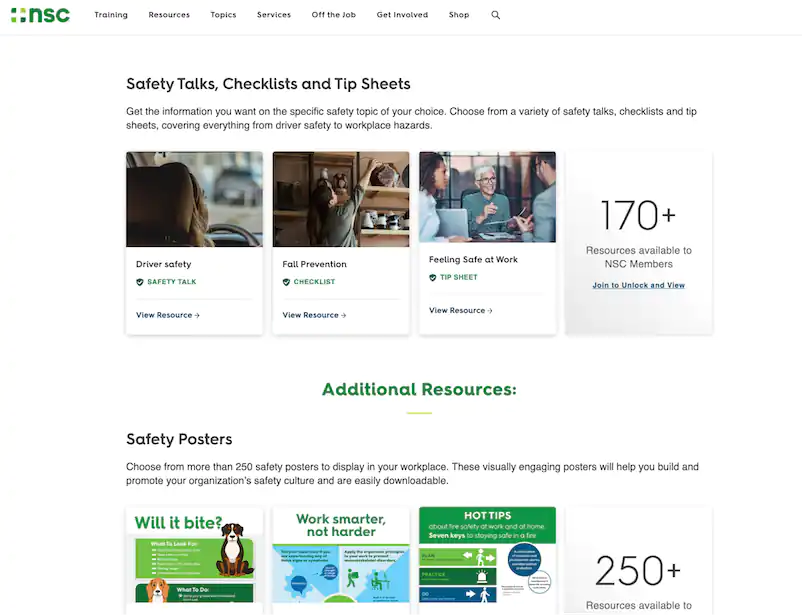The image size is (802, 615).
Task: Expand the Topics navigation item
Action: [223, 16]
